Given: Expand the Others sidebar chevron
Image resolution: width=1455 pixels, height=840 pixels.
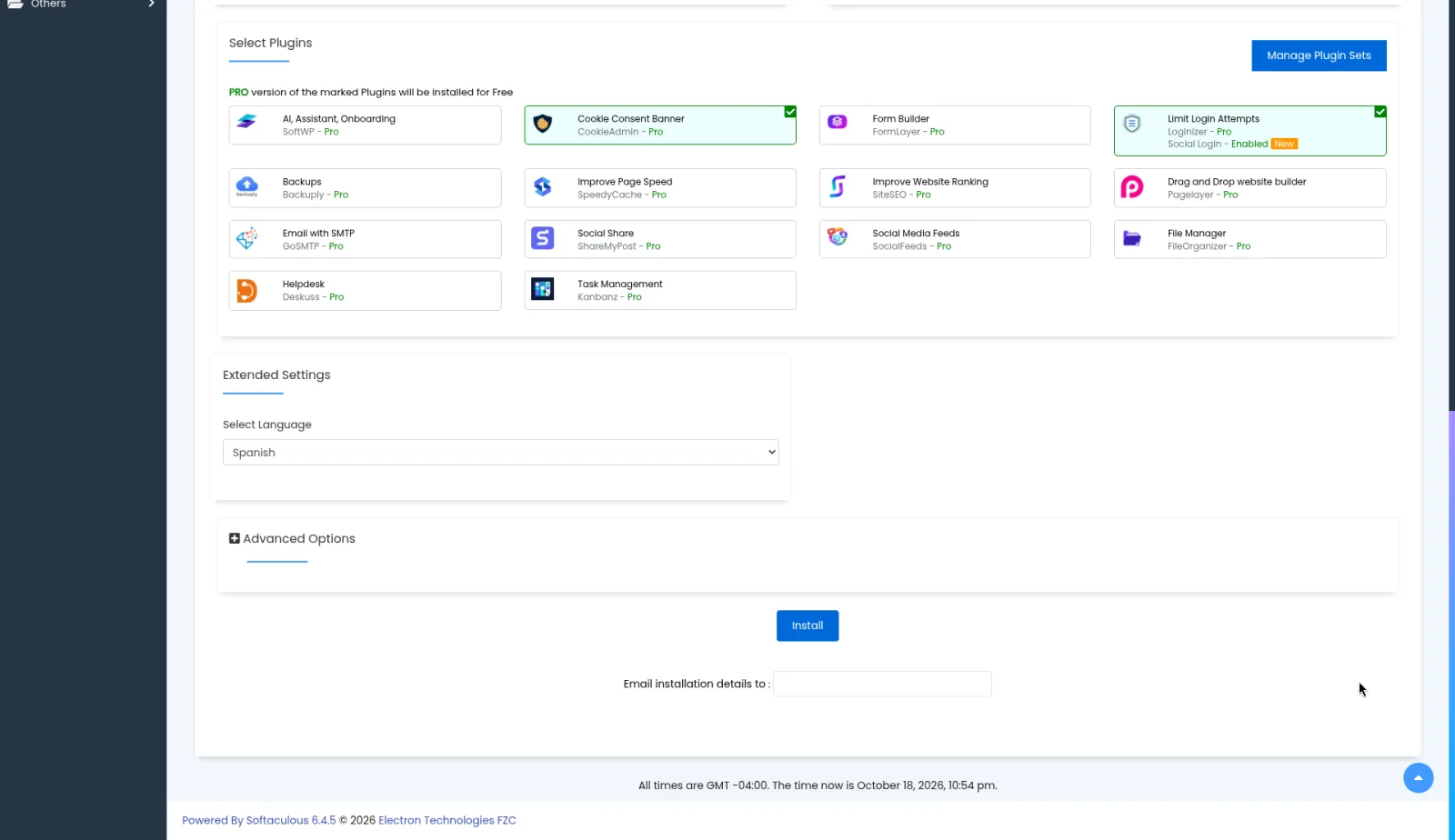Looking at the screenshot, I should (x=152, y=4).
